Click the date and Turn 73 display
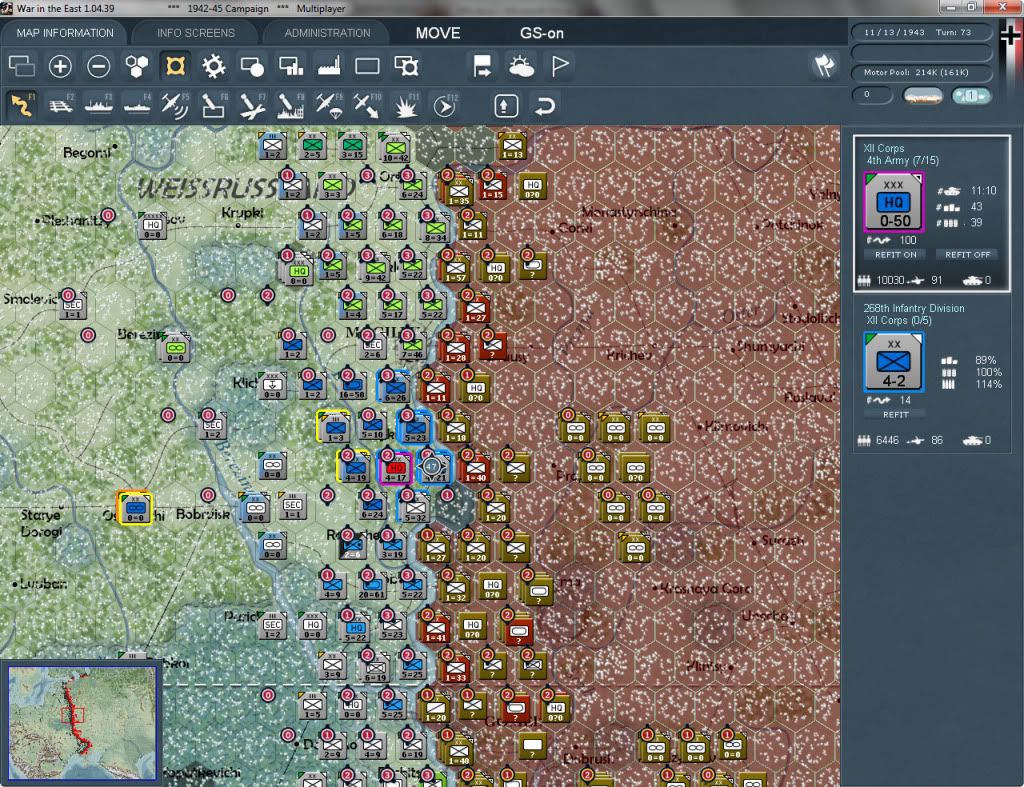 coord(921,32)
